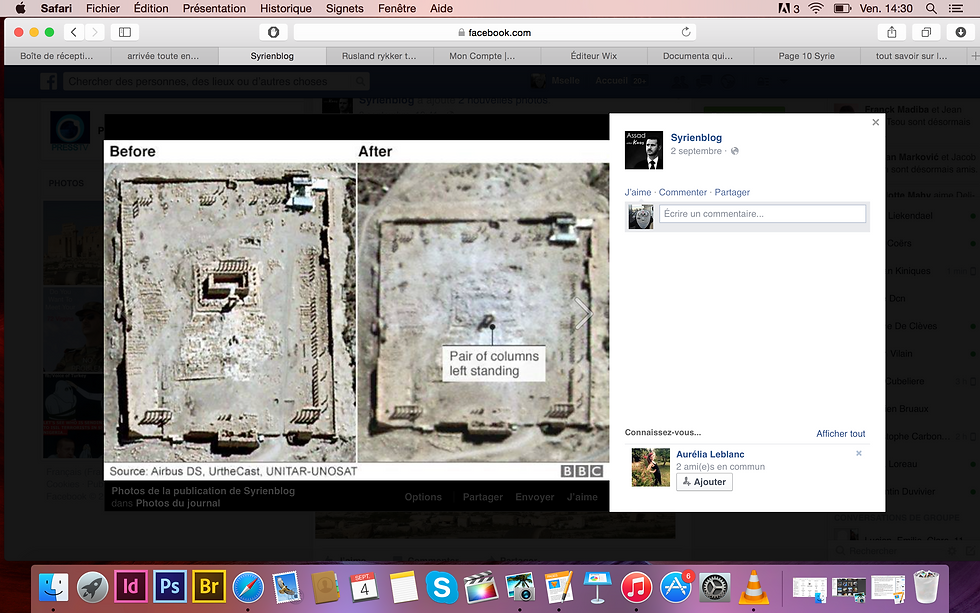980x613 pixels.
Task: Reload the page with the refresh icon
Action: point(686,32)
